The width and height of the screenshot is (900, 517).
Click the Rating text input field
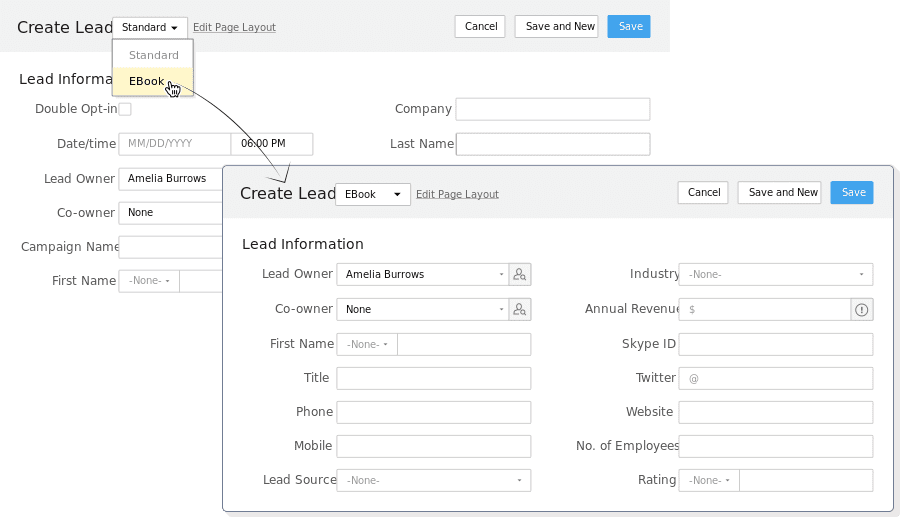pos(806,480)
